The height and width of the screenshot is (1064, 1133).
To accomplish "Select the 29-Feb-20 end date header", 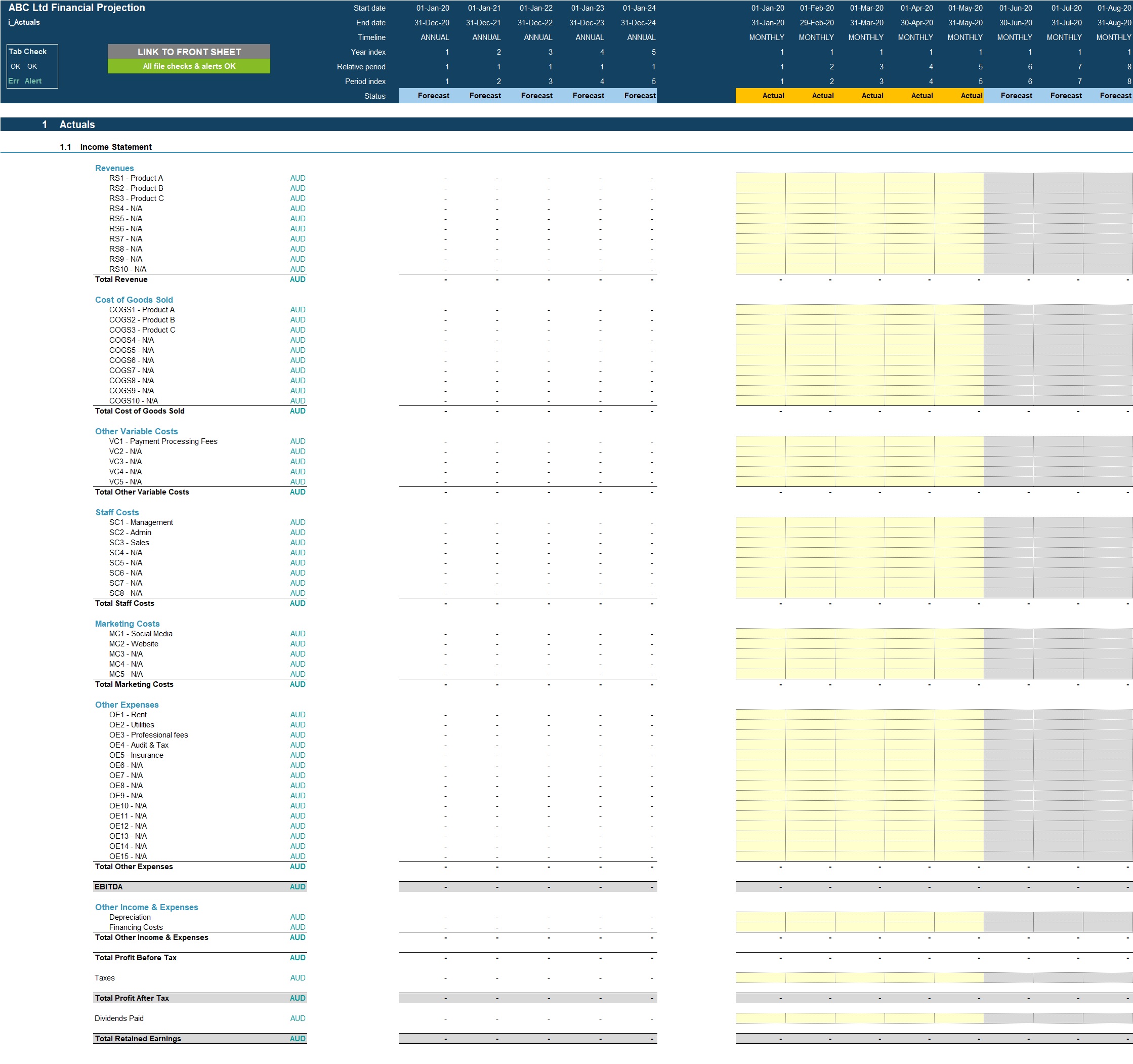I will (816, 23).
